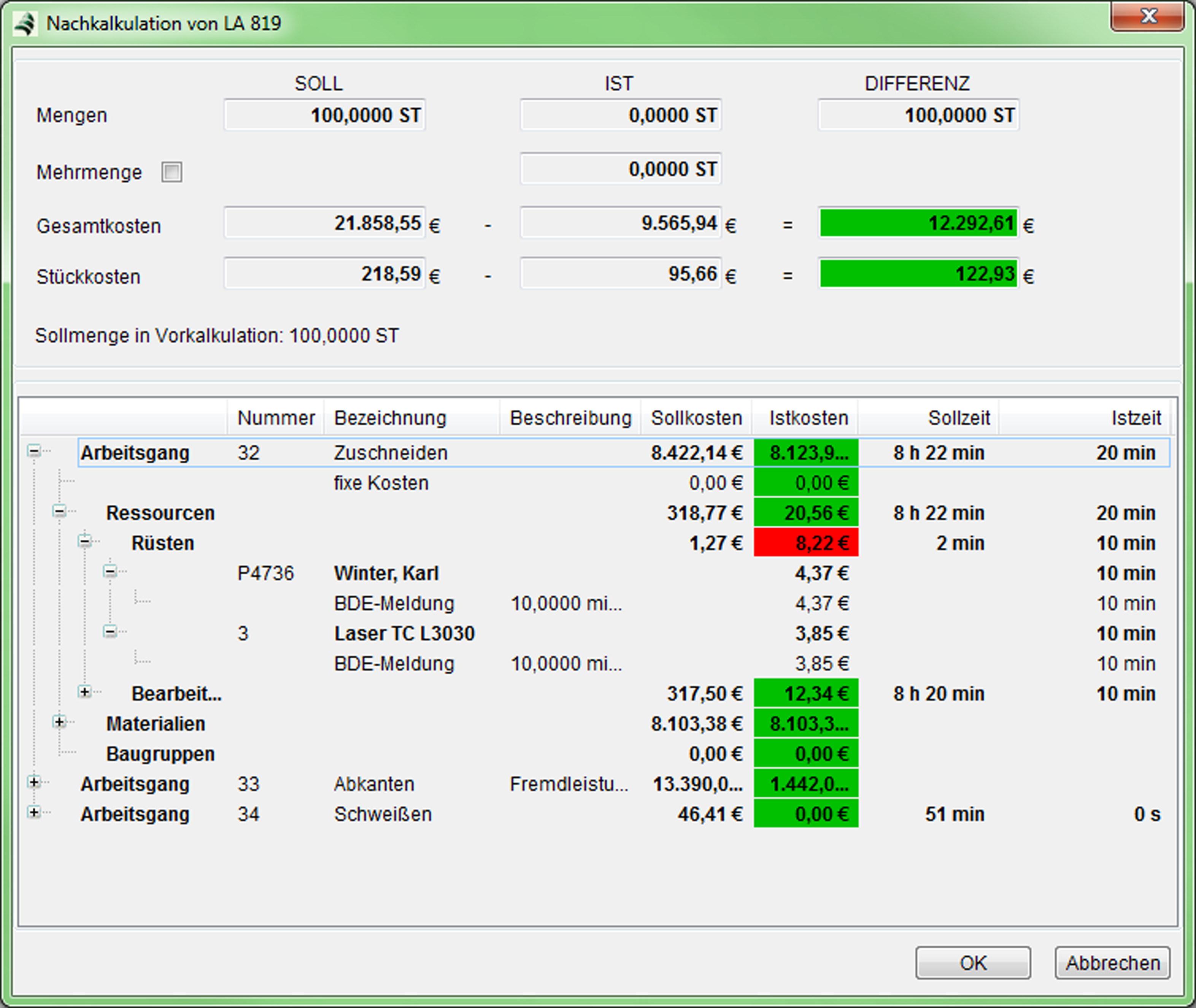Screen dimensions: 1196x1008
Task: Select the Baugruppen tree row
Action: point(160,754)
